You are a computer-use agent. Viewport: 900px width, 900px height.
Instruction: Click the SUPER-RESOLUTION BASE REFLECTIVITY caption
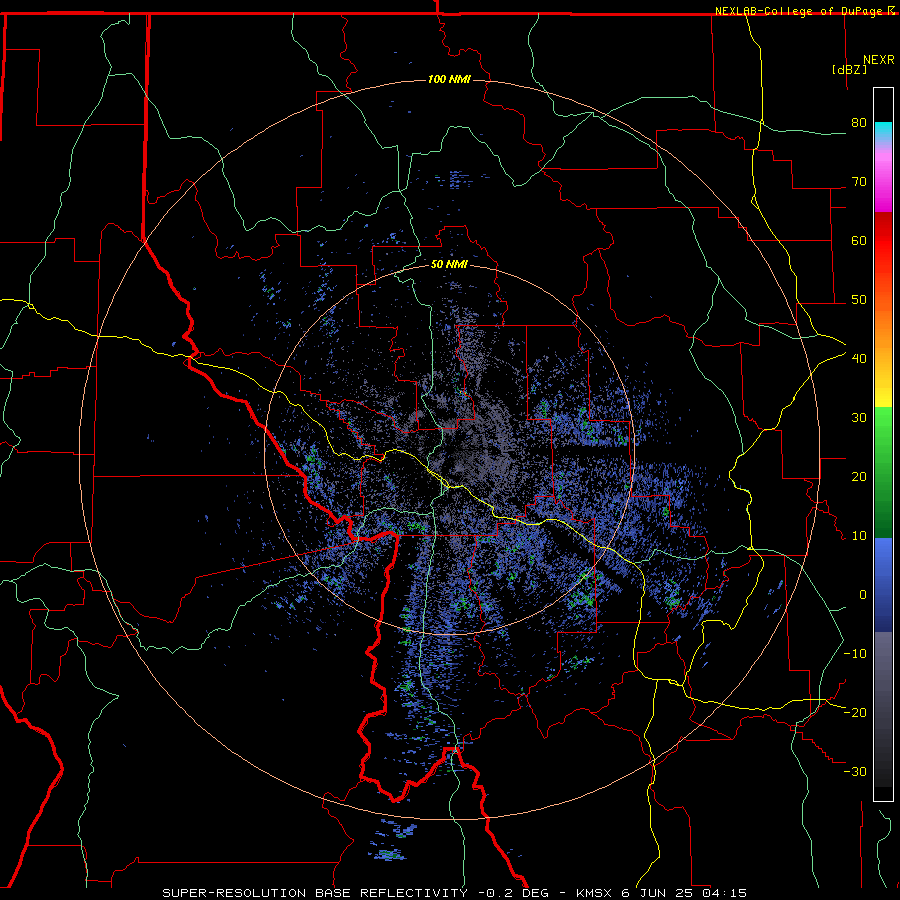(x=315, y=893)
